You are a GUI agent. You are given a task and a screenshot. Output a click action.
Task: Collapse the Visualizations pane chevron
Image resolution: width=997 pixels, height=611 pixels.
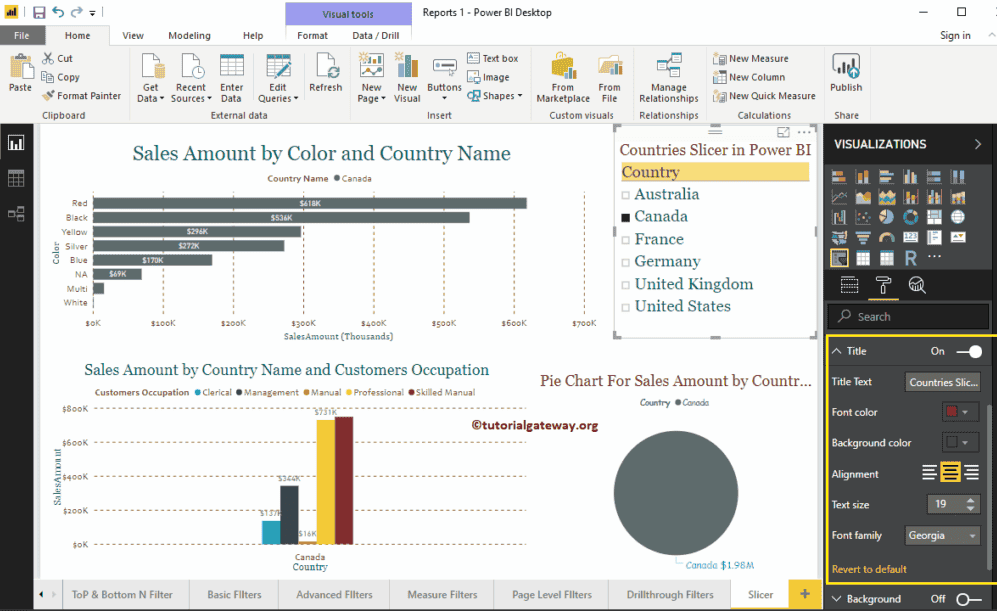click(x=977, y=144)
